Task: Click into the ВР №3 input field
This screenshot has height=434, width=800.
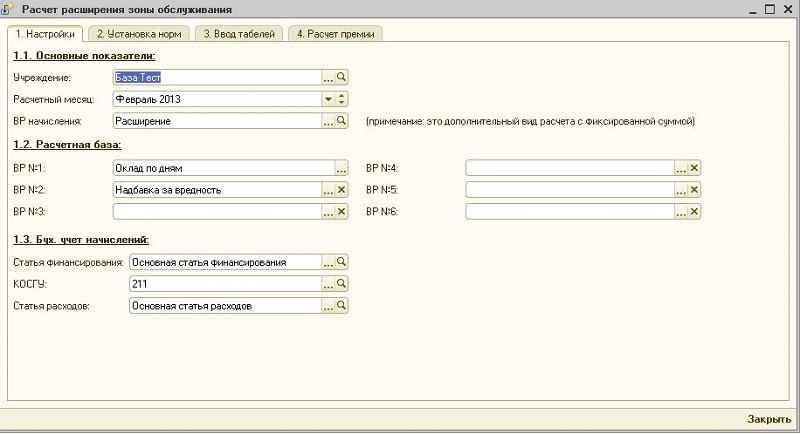Action: point(217,212)
